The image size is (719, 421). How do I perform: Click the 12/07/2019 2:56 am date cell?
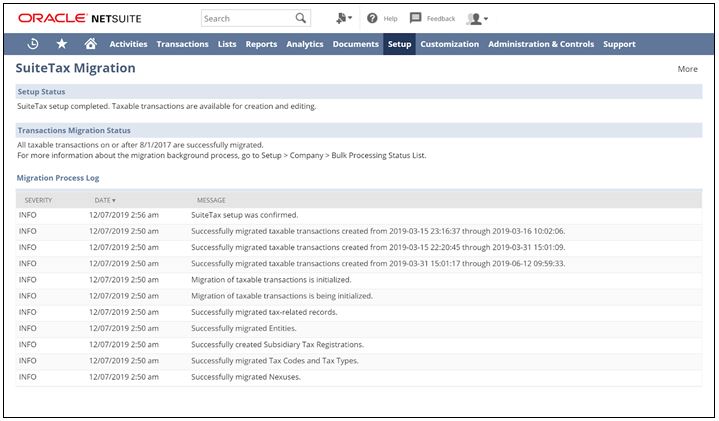click(124, 215)
